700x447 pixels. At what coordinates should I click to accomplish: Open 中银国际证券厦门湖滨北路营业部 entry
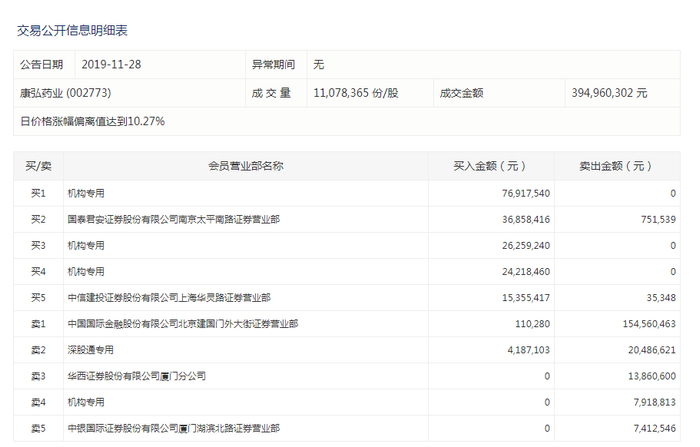click(173, 427)
